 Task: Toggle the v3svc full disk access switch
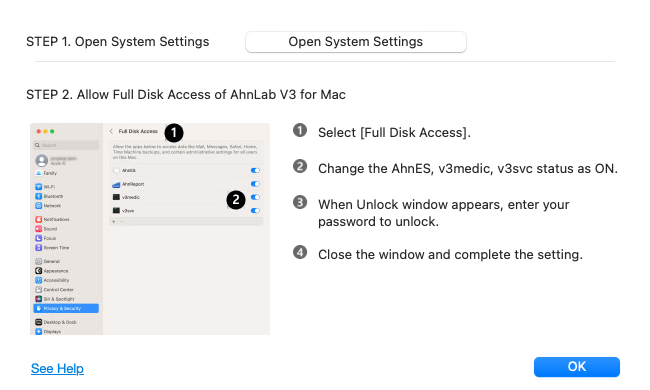255,211
